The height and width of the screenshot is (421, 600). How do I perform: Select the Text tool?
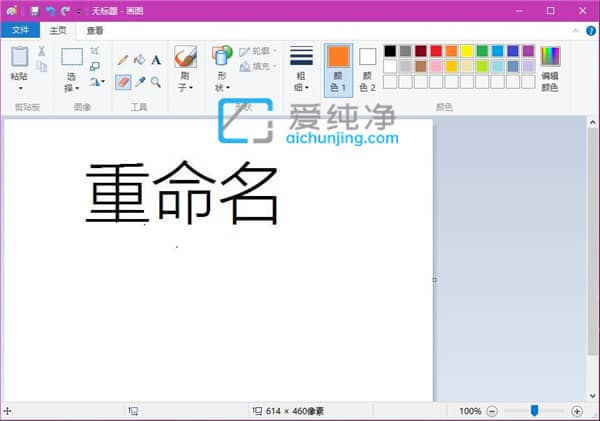point(156,60)
